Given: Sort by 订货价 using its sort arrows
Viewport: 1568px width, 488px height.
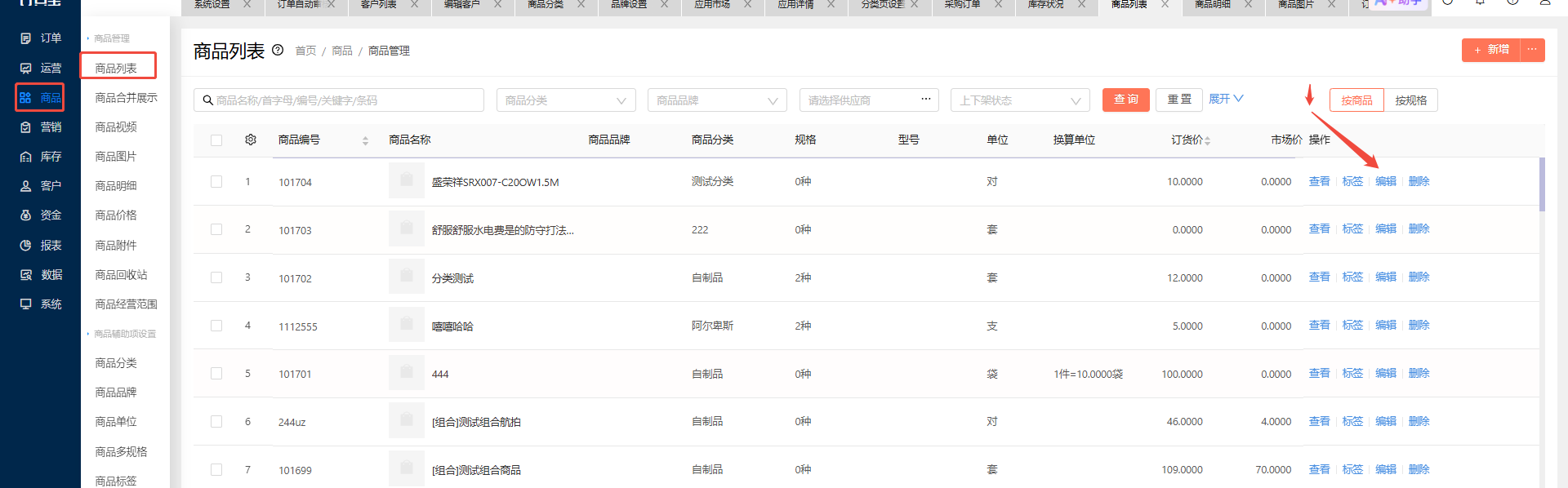Looking at the screenshot, I should point(1207,140).
